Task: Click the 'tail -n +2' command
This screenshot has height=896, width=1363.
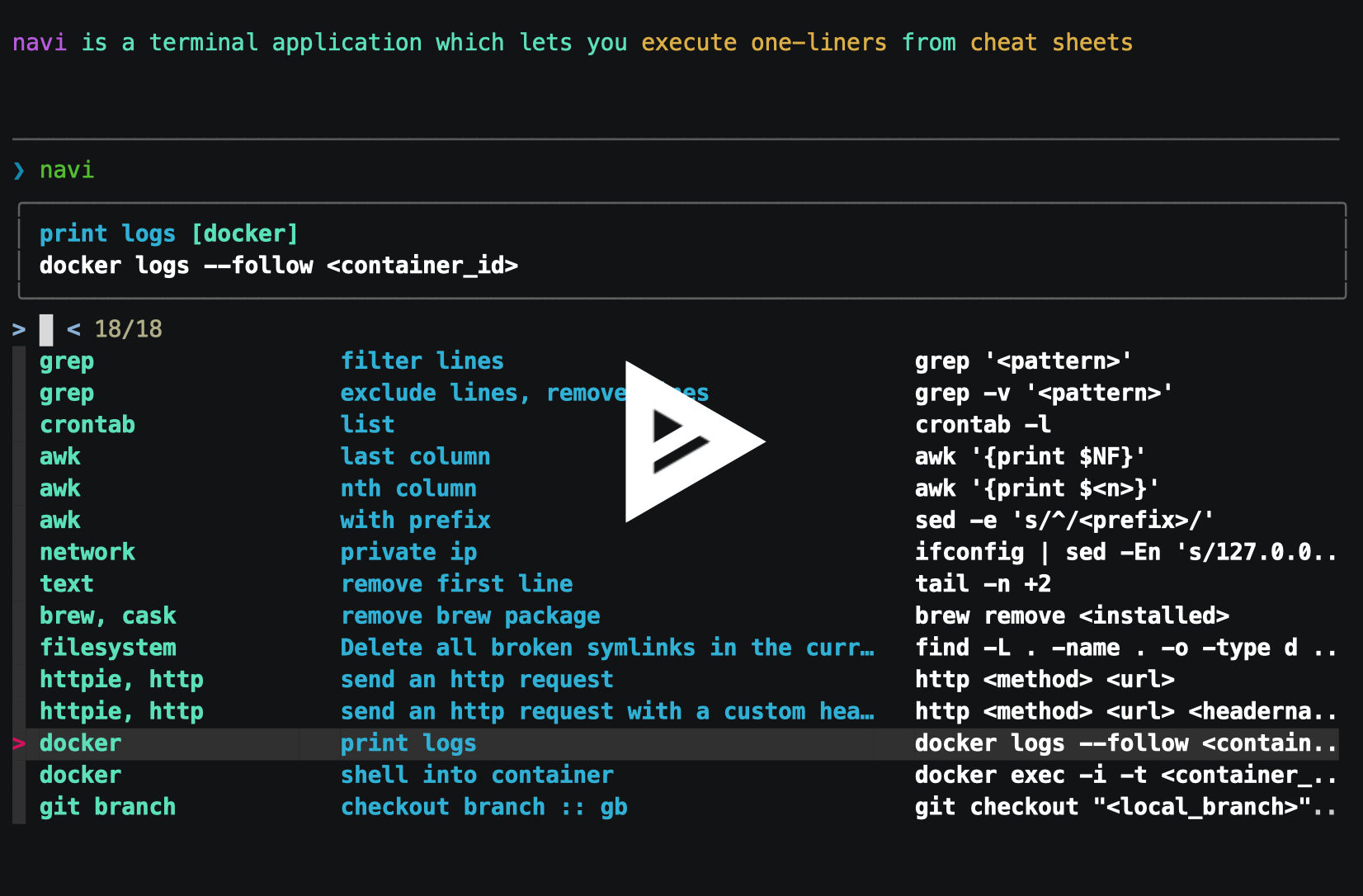Action: [x=983, y=584]
